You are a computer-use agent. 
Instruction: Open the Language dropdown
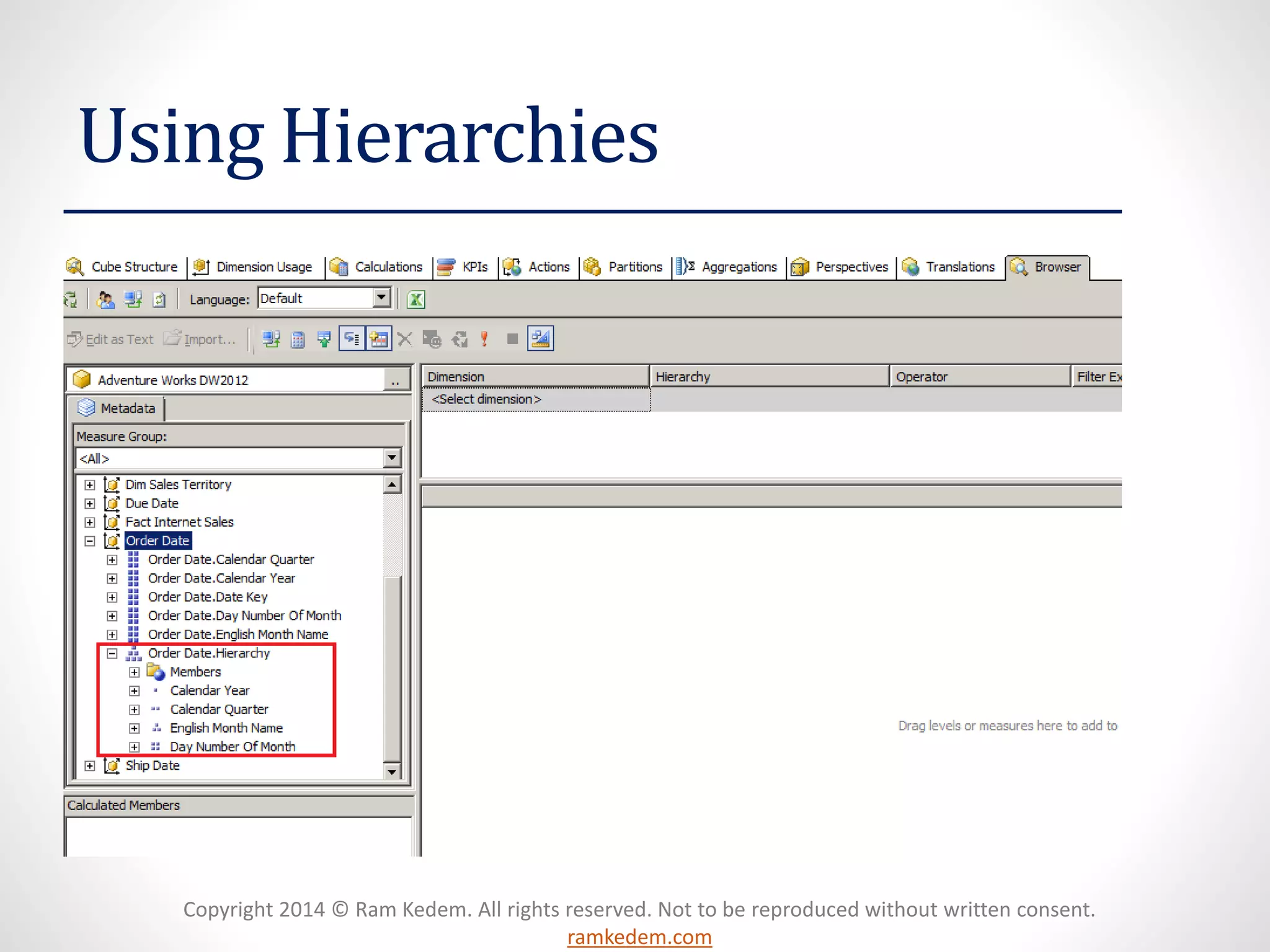point(382,298)
